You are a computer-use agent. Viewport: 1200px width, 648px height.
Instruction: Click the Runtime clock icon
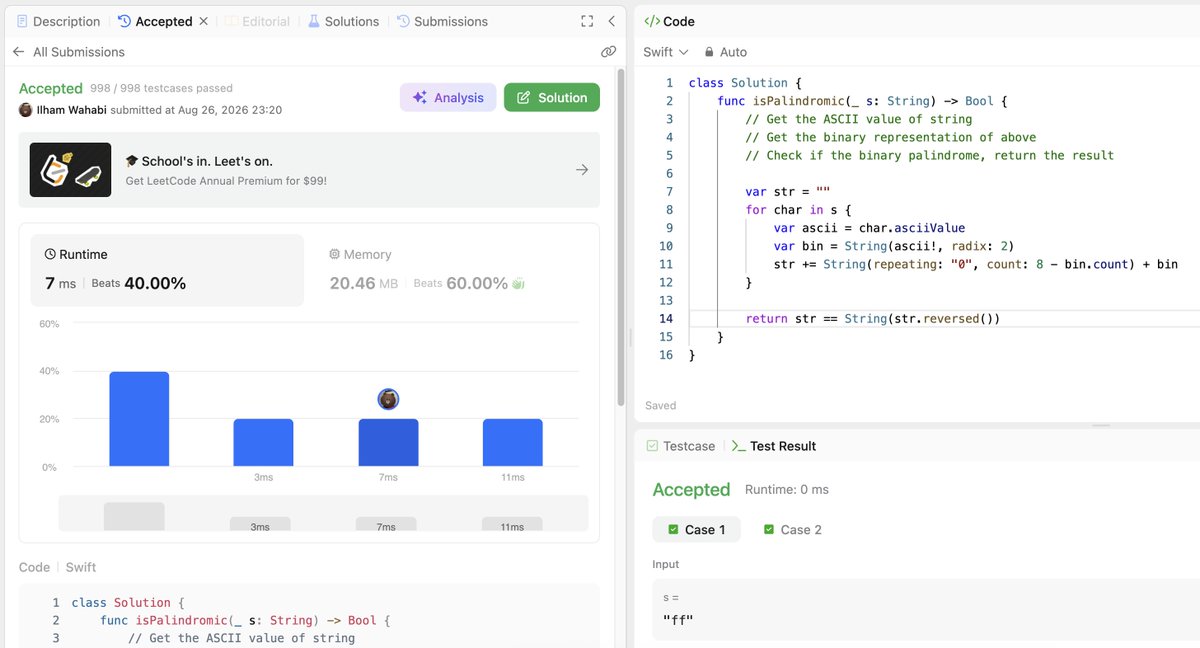pyautogui.click(x=49, y=255)
